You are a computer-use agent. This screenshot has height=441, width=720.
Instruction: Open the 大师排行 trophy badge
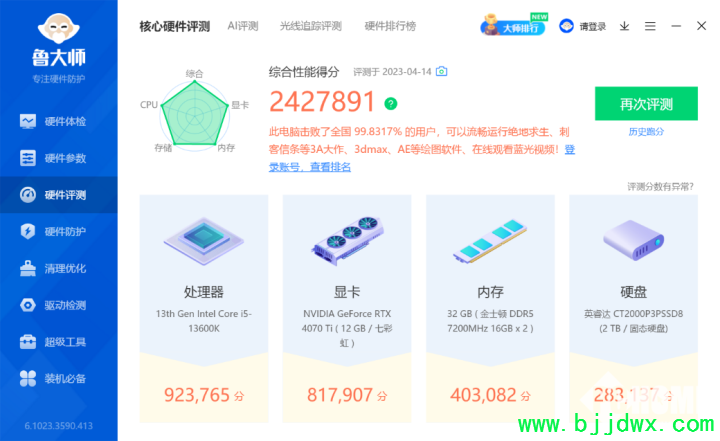[x=514, y=25]
